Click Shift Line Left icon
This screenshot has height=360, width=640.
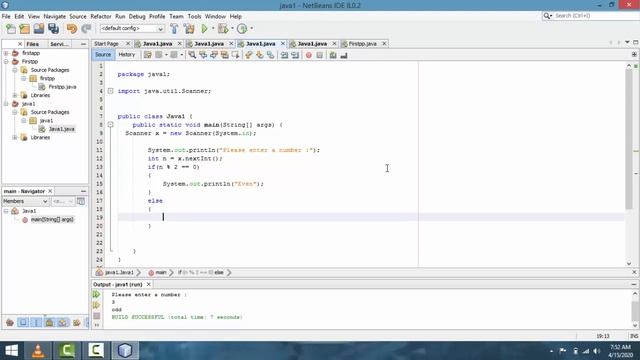[x=284, y=55]
